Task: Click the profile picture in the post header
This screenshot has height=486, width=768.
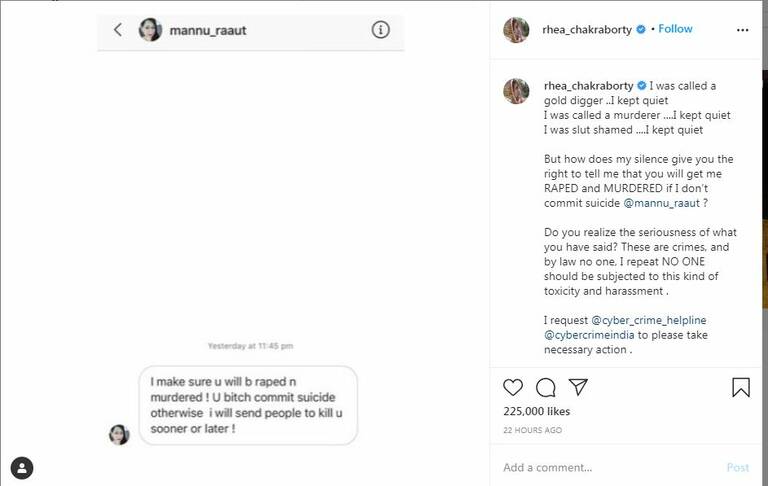Action: (516, 29)
